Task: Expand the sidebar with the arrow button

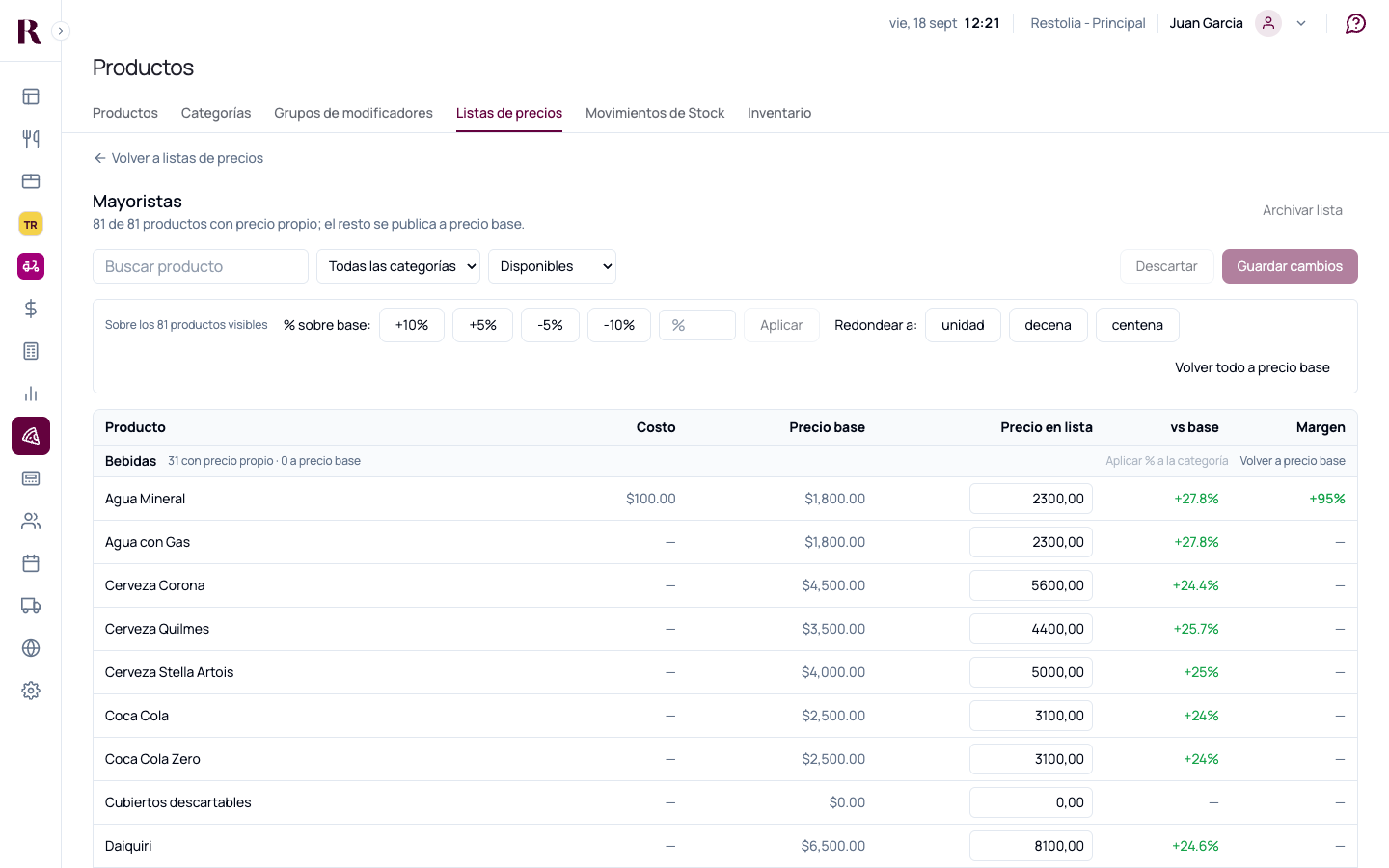Action: click(x=61, y=31)
